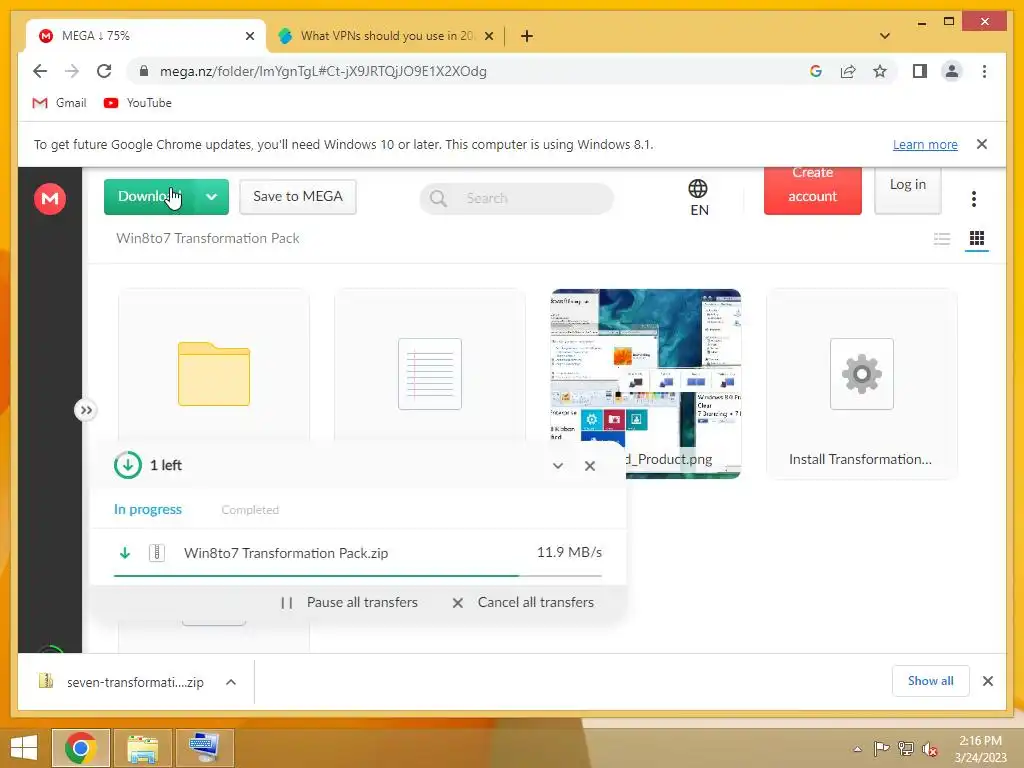Click the network tray icon

click(906, 748)
